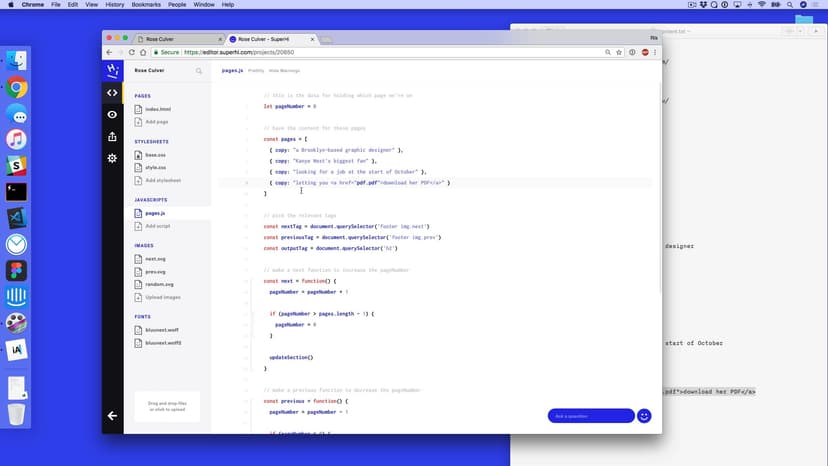Select style.css in the Stylesheets list
The width and height of the screenshot is (828, 466).
[x=155, y=167]
